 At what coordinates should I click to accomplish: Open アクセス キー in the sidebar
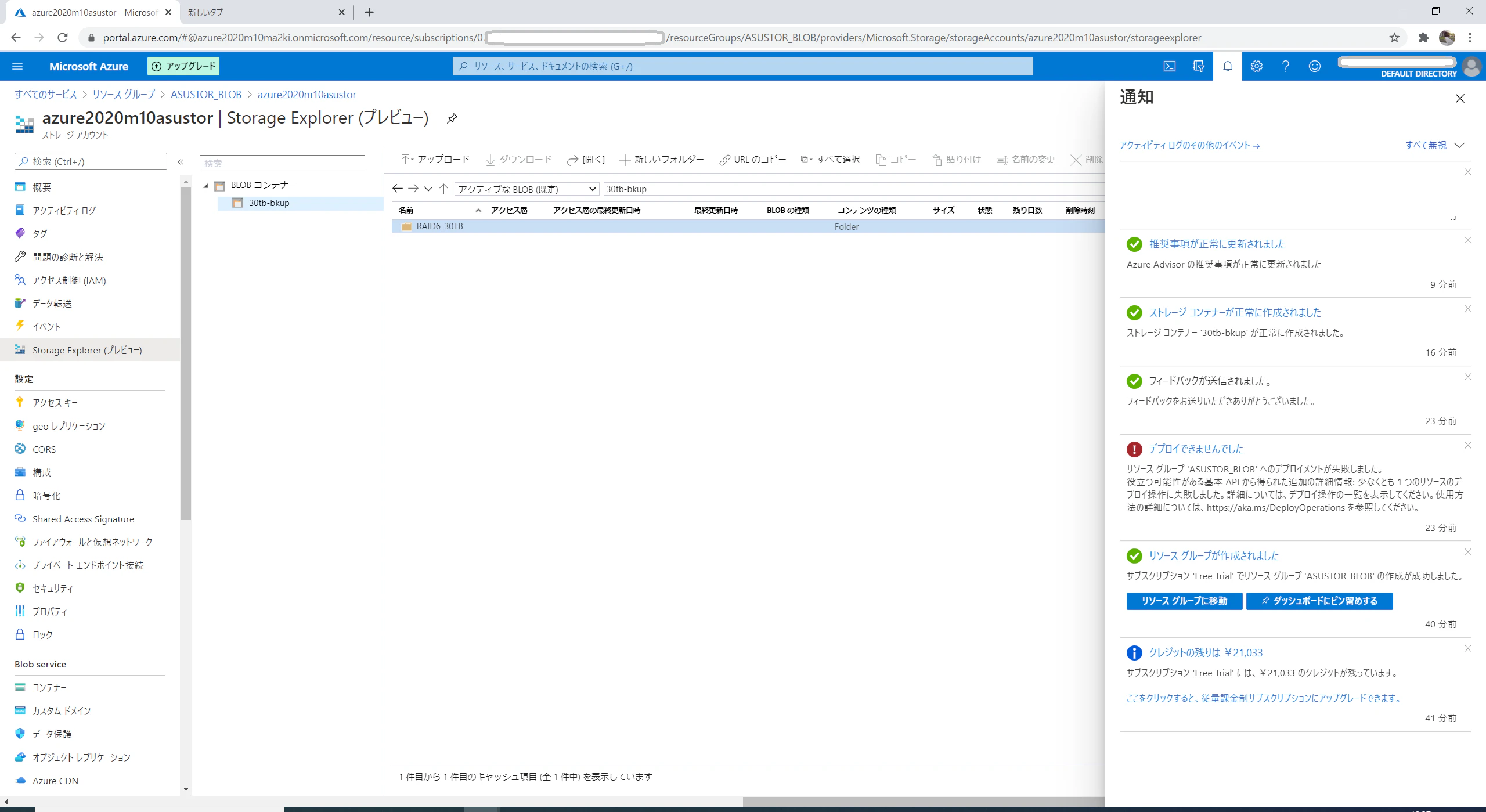(55, 403)
